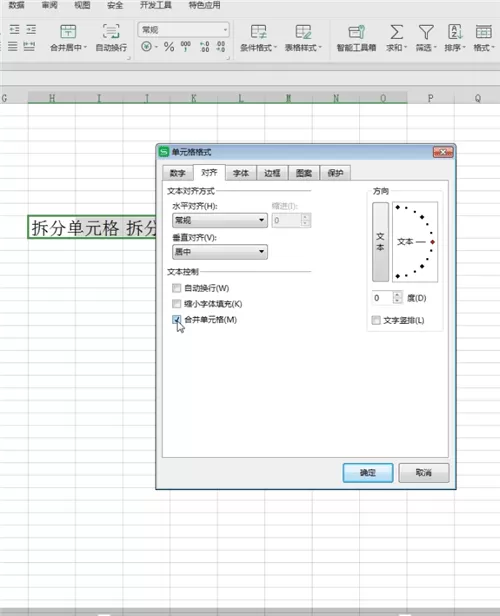The height and width of the screenshot is (616, 500).
Task: Confirm dialog with 确定 button
Action: (368, 473)
